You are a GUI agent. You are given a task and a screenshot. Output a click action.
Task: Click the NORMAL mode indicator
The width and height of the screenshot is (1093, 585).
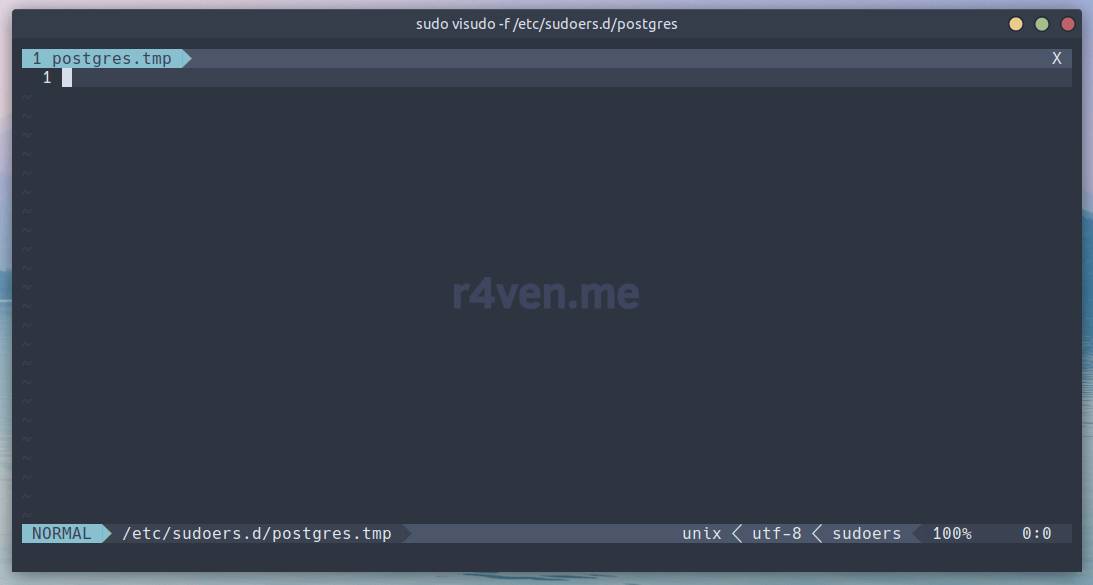click(61, 534)
